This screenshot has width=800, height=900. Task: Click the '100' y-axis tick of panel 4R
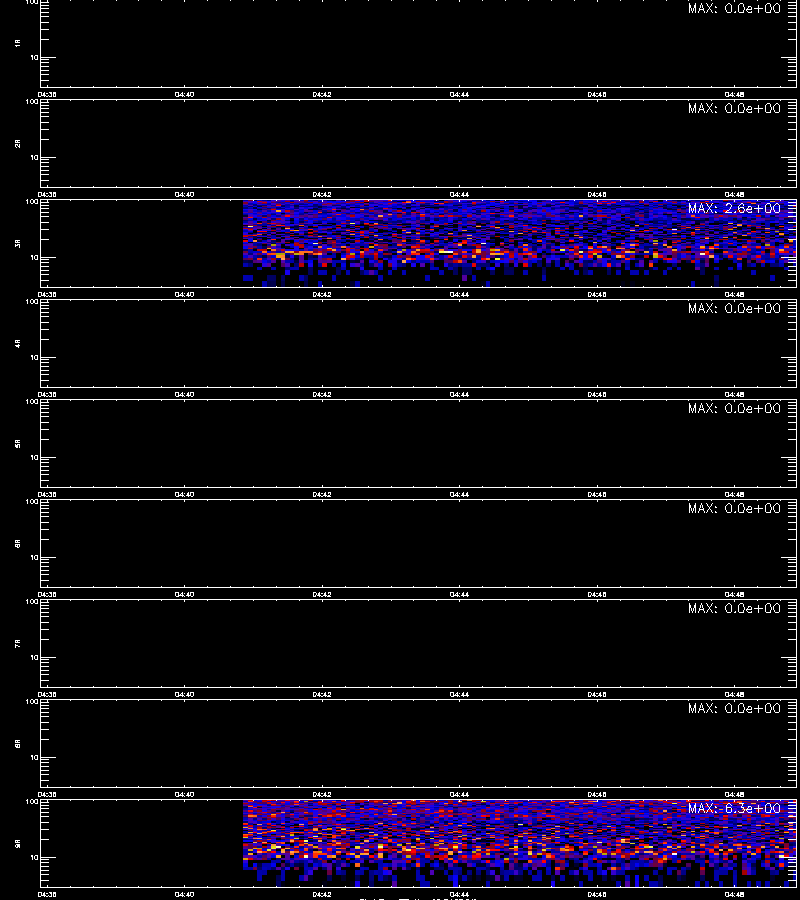click(x=33, y=302)
